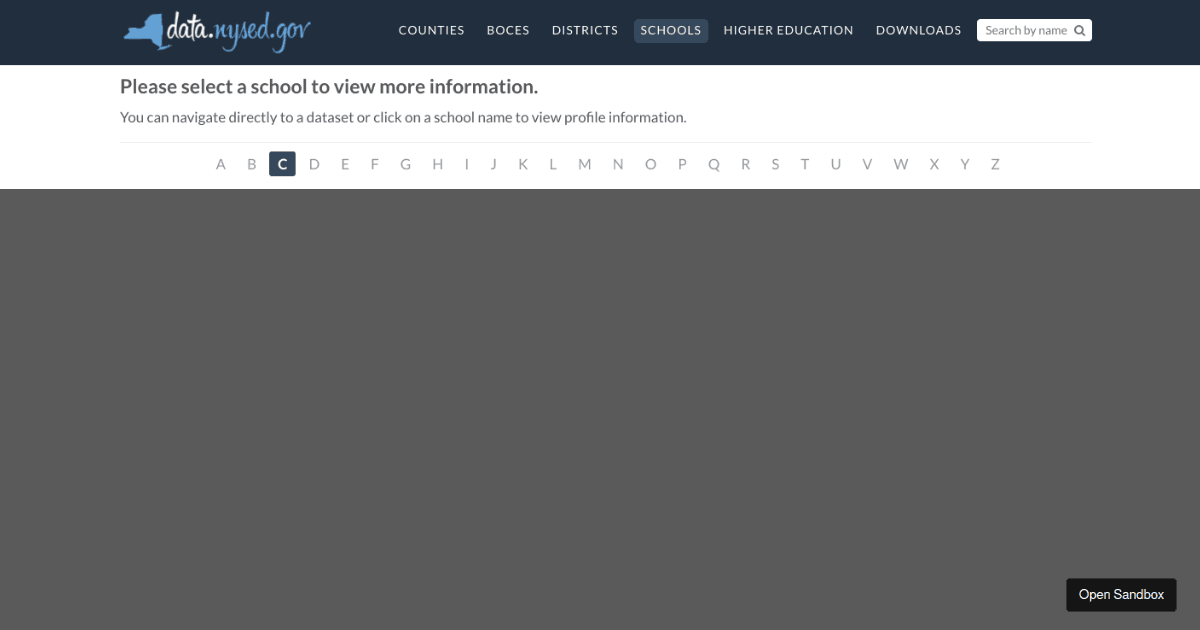Screen dimensions: 1200x630
Task: Select letter A in the alphabet index
Action: click(x=220, y=163)
